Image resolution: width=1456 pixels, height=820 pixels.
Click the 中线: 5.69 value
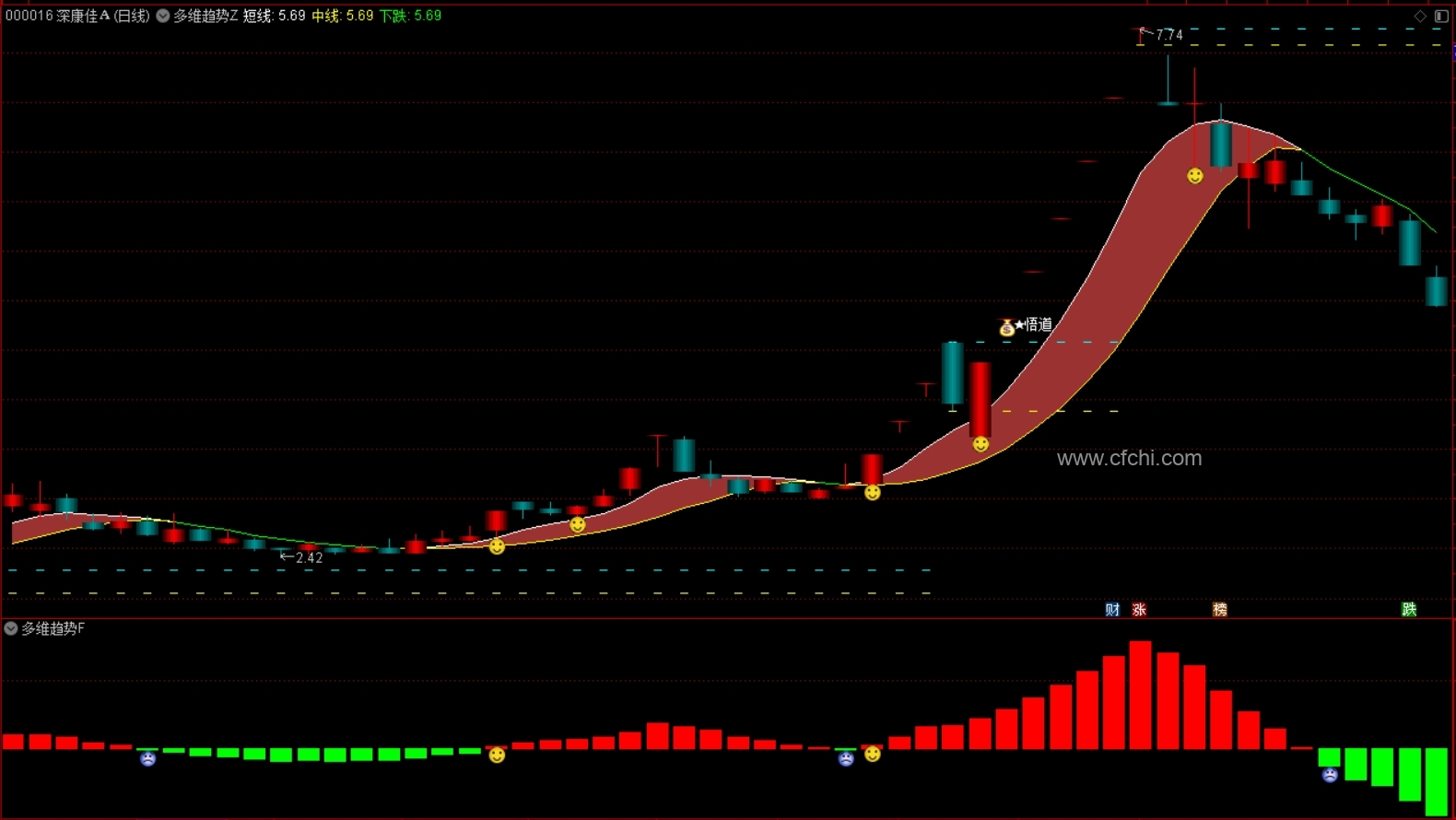point(343,16)
